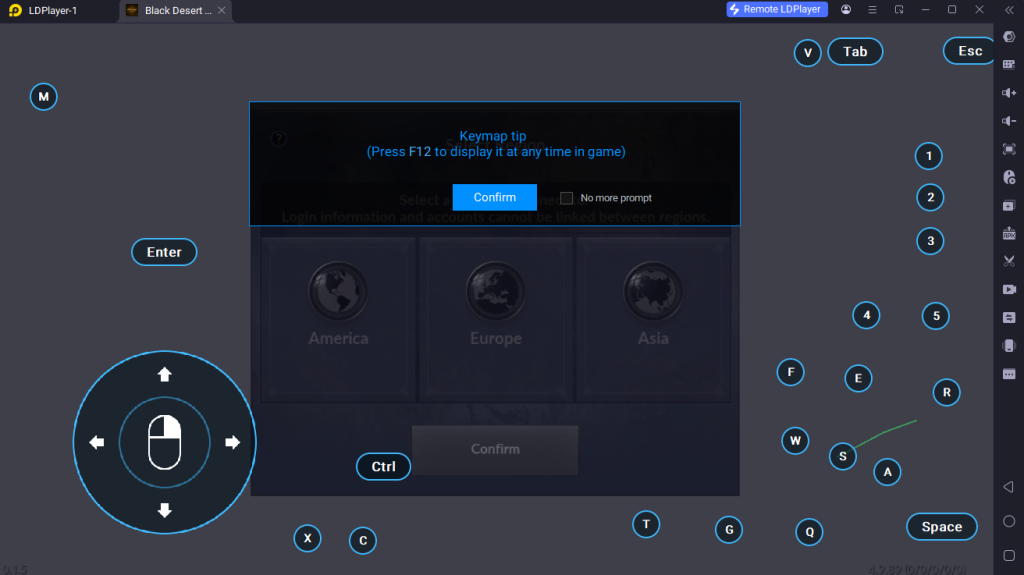
Task: Click the Remote LDPlayer button
Action: [777, 9]
